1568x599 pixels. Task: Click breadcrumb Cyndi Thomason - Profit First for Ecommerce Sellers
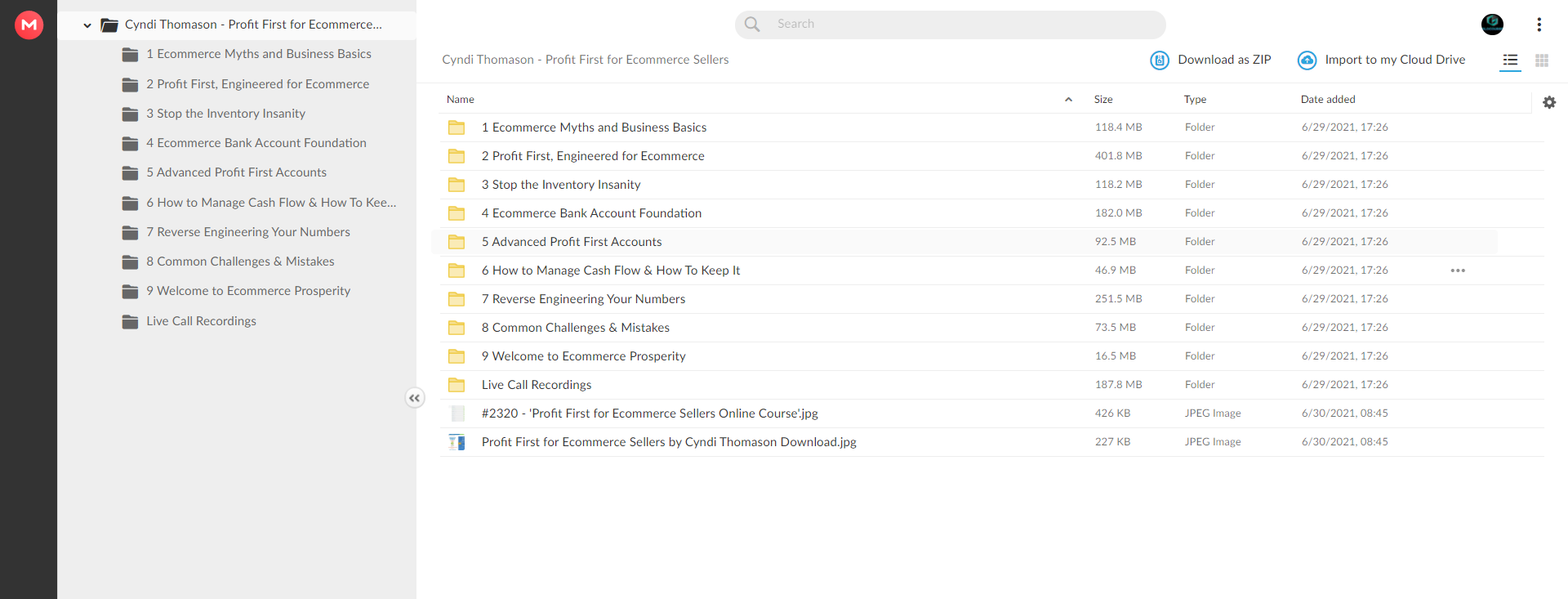586,60
